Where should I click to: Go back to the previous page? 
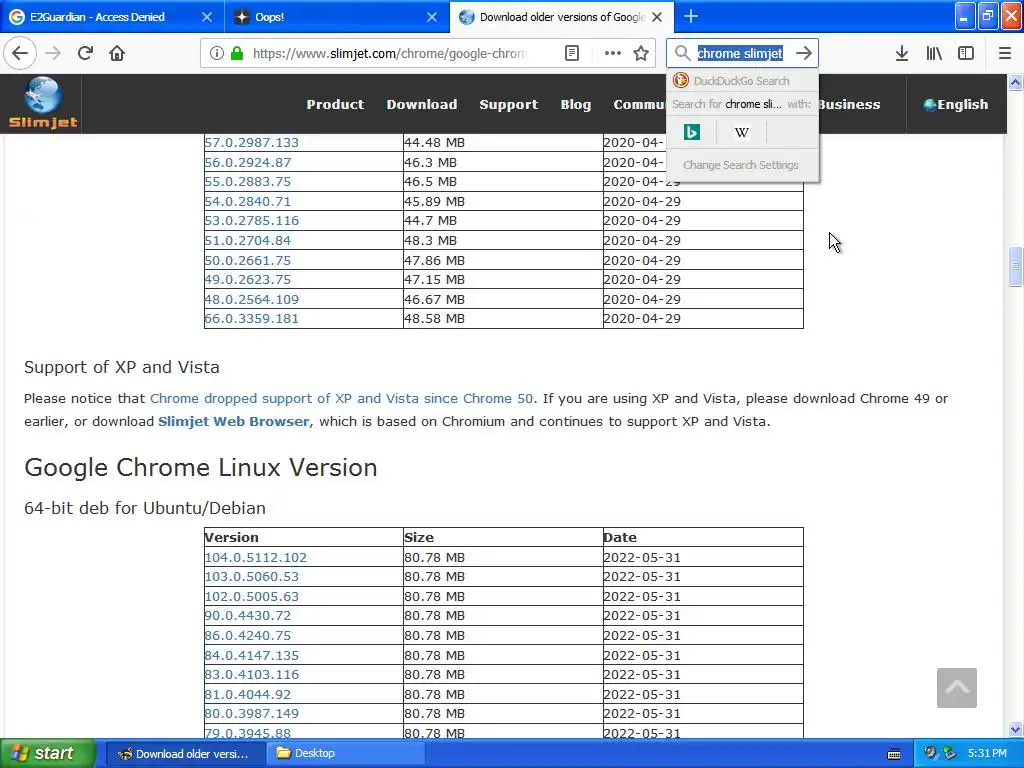point(20,53)
